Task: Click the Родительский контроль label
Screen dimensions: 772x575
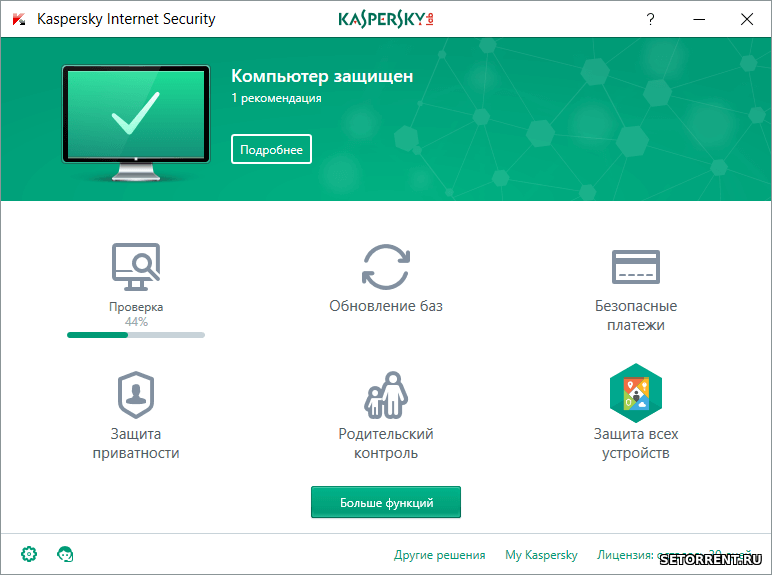Action: coord(386,443)
